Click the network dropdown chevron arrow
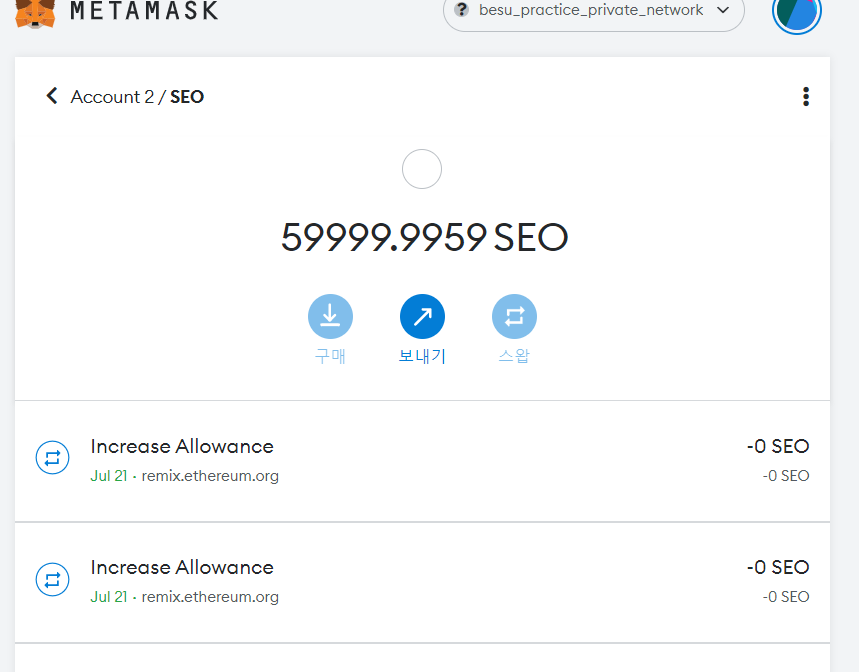859x672 pixels. 723,10
